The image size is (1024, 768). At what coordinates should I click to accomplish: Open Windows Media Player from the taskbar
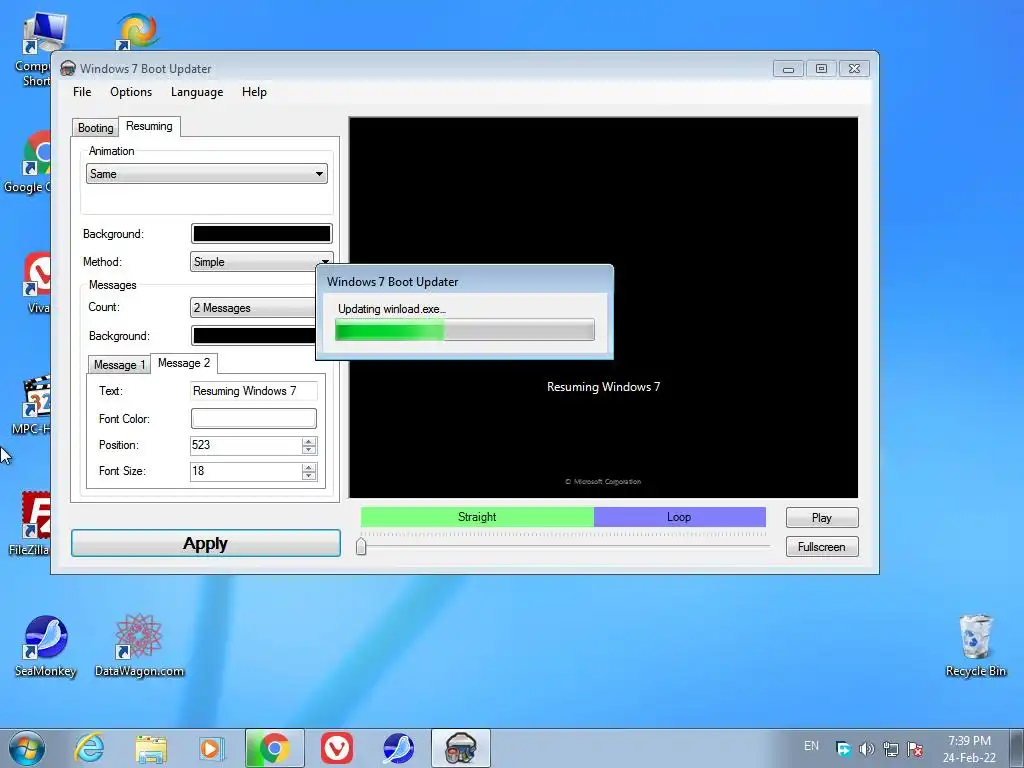212,748
